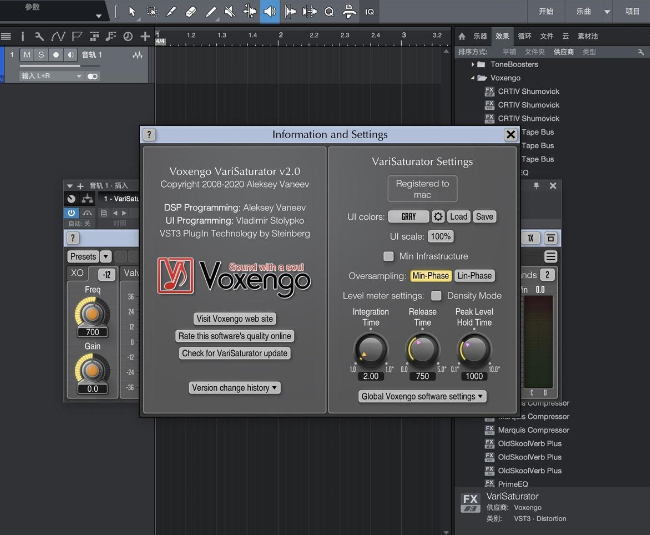Mute track 1 with M button

click(27, 55)
